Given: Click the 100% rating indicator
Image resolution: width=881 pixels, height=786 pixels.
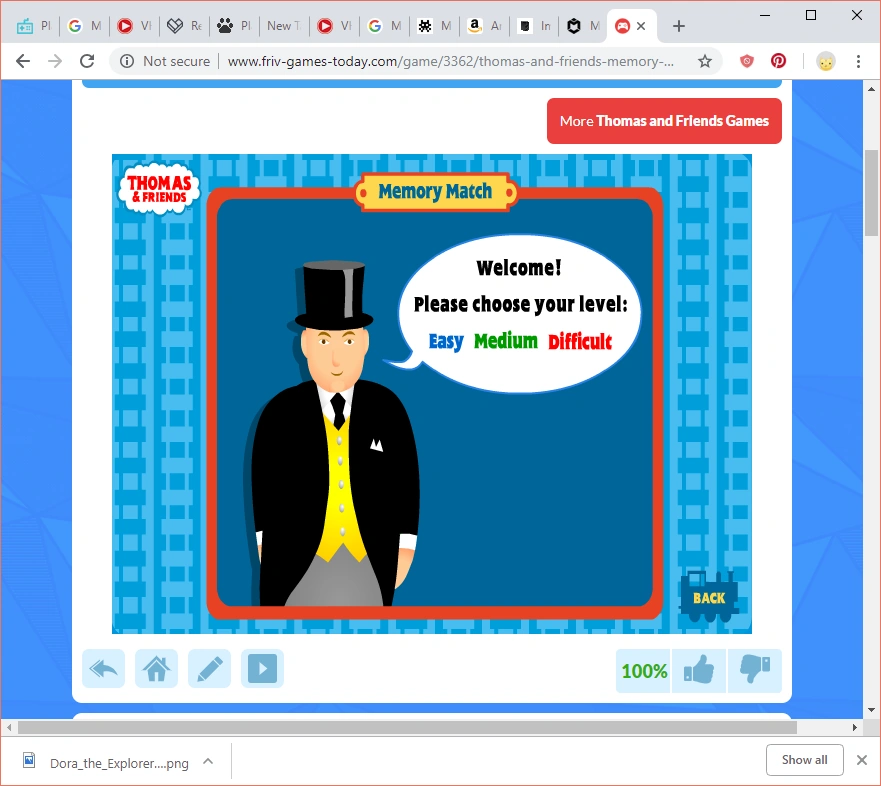Looking at the screenshot, I should coord(643,670).
